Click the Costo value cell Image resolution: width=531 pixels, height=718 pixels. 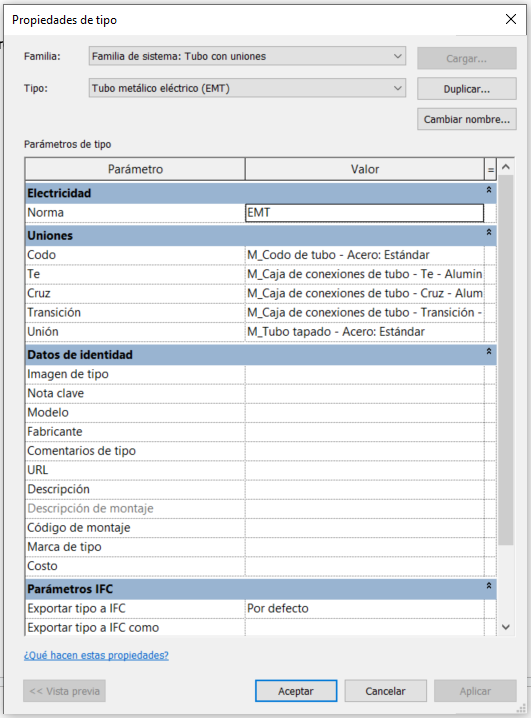click(x=364, y=566)
